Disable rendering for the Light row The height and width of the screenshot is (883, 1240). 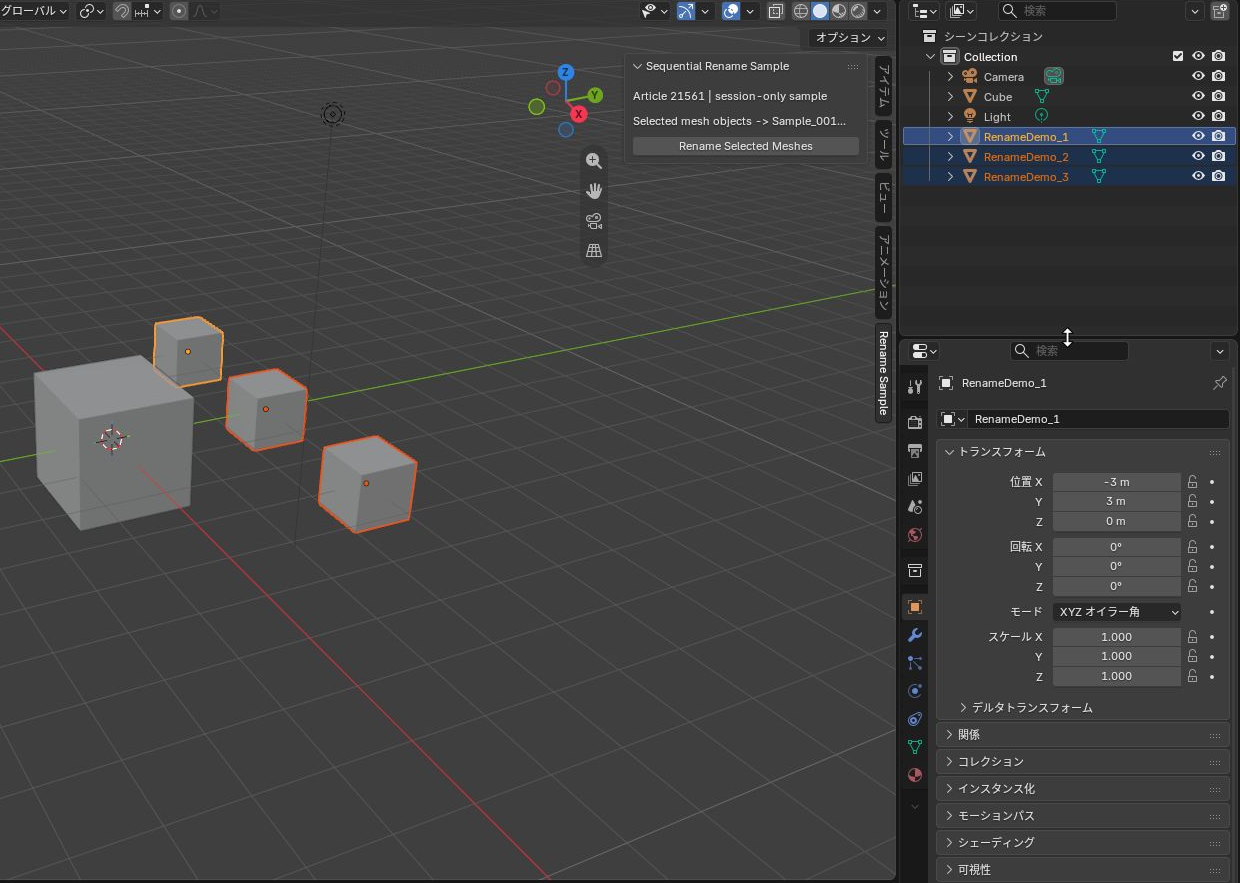click(1218, 117)
